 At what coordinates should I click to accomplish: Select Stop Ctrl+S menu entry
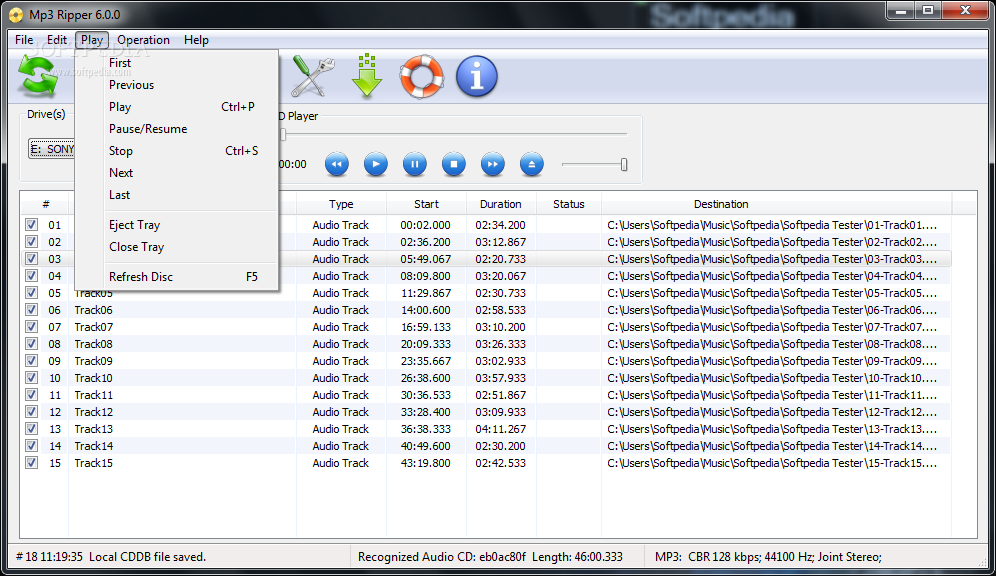[x=177, y=151]
